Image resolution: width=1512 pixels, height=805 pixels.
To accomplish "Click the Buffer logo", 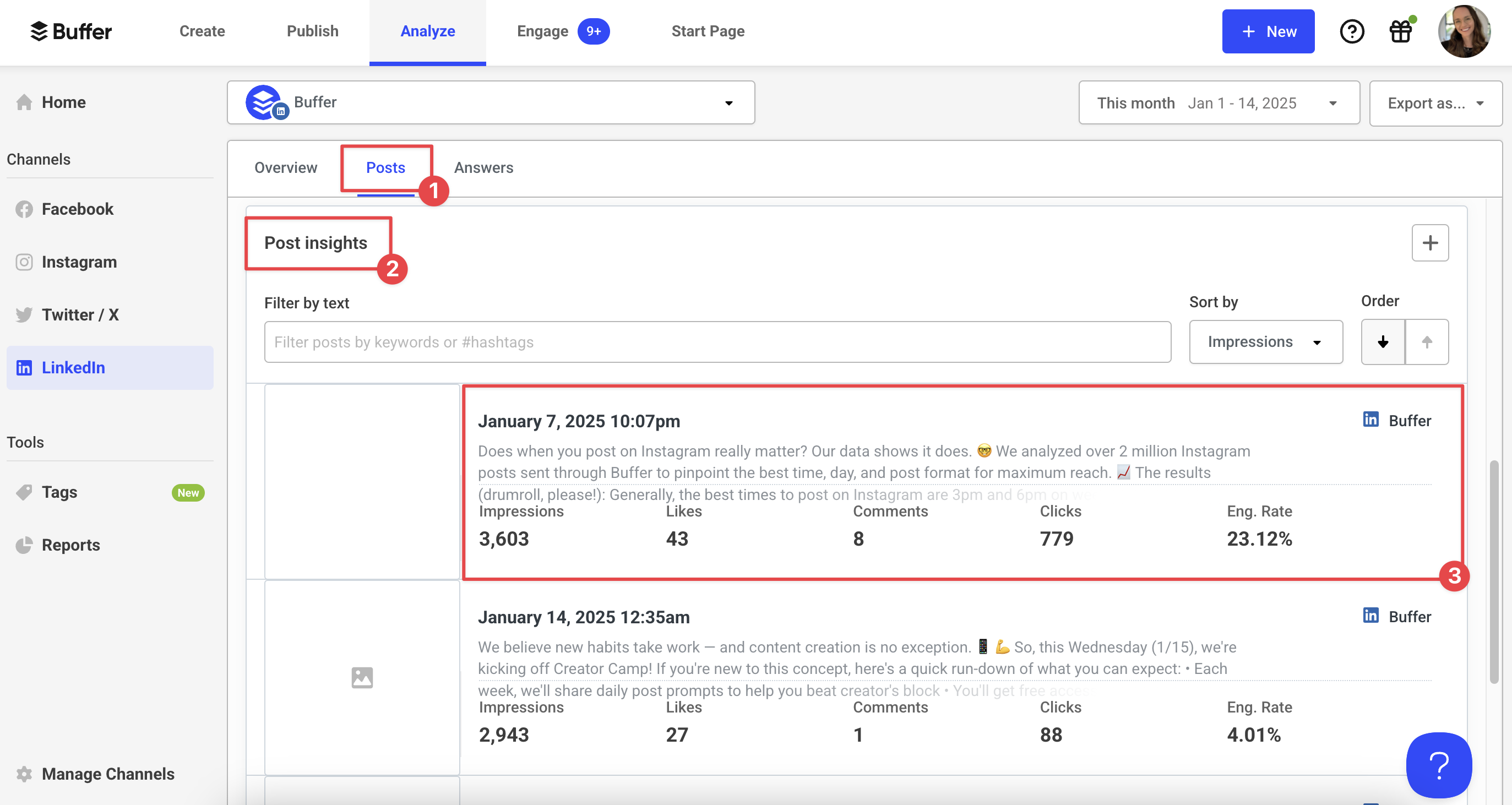I will click(71, 31).
